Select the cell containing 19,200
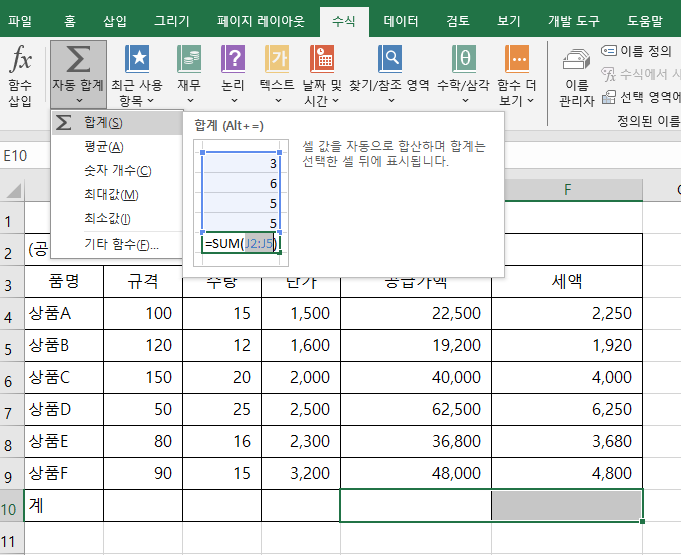 tap(416, 346)
